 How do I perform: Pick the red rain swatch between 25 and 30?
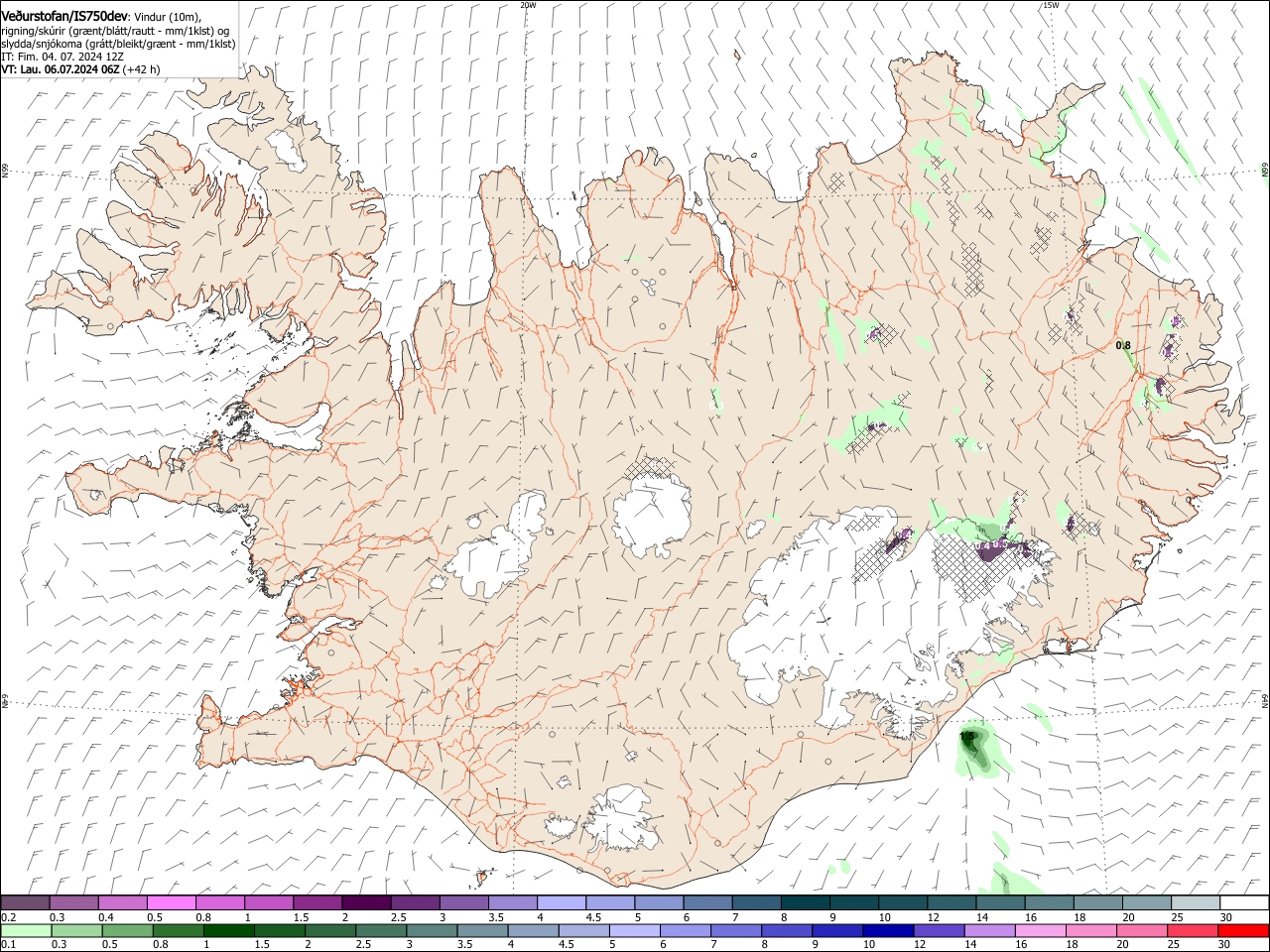tap(1192, 930)
